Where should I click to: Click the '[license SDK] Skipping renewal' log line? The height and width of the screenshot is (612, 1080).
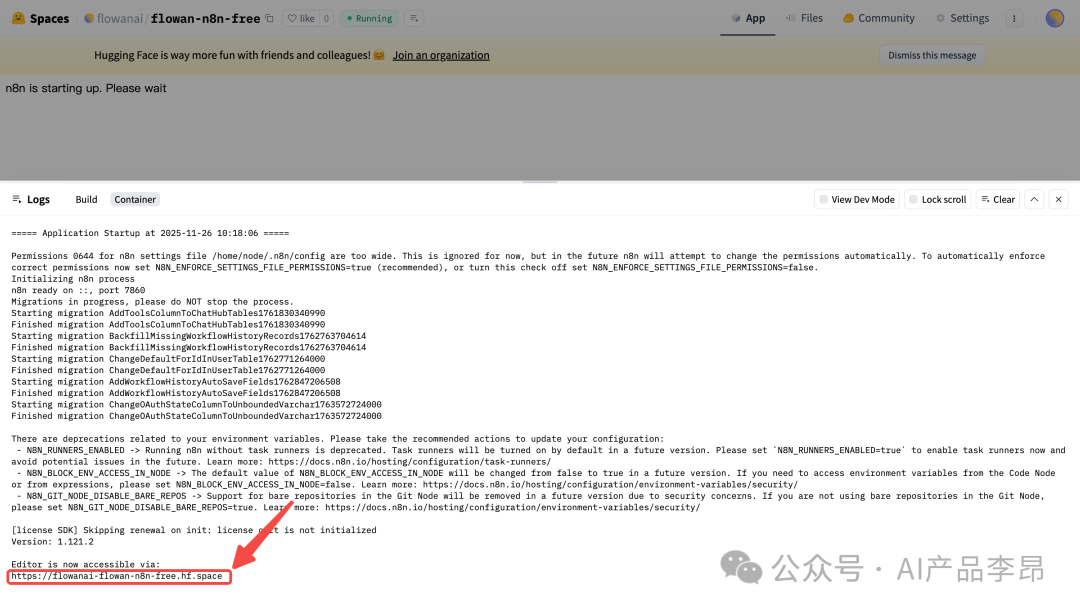(194, 530)
